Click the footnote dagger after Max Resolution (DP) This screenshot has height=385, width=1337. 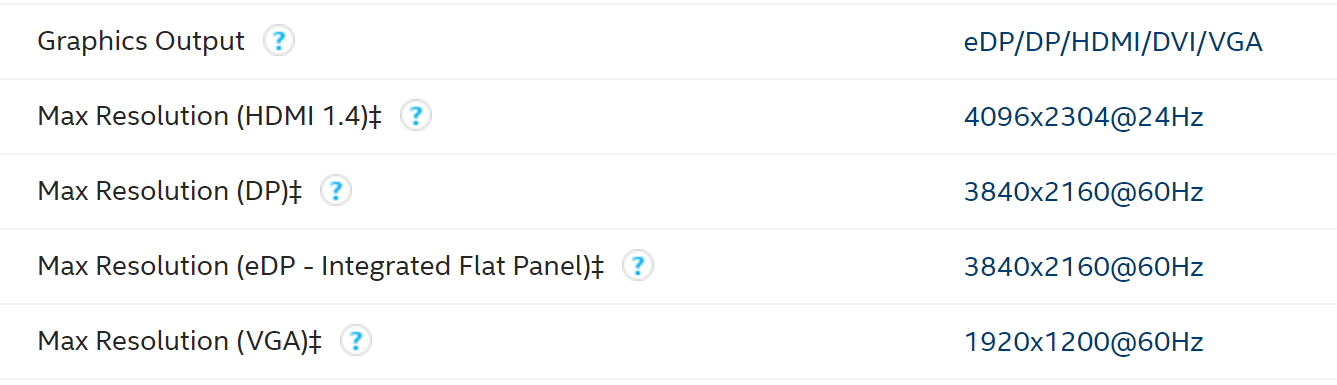point(295,191)
